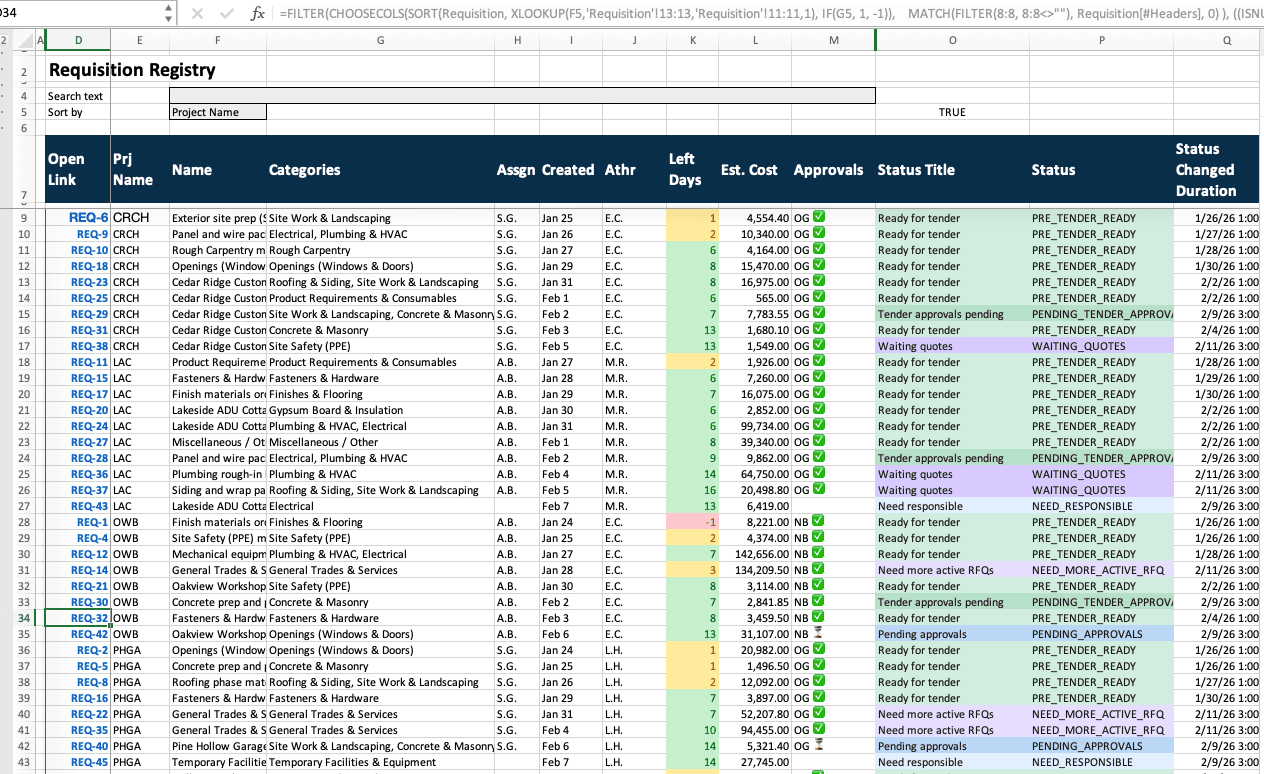1264x774 pixels.
Task: Select the TRUE sort-direction cell
Action: tap(951, 112)
